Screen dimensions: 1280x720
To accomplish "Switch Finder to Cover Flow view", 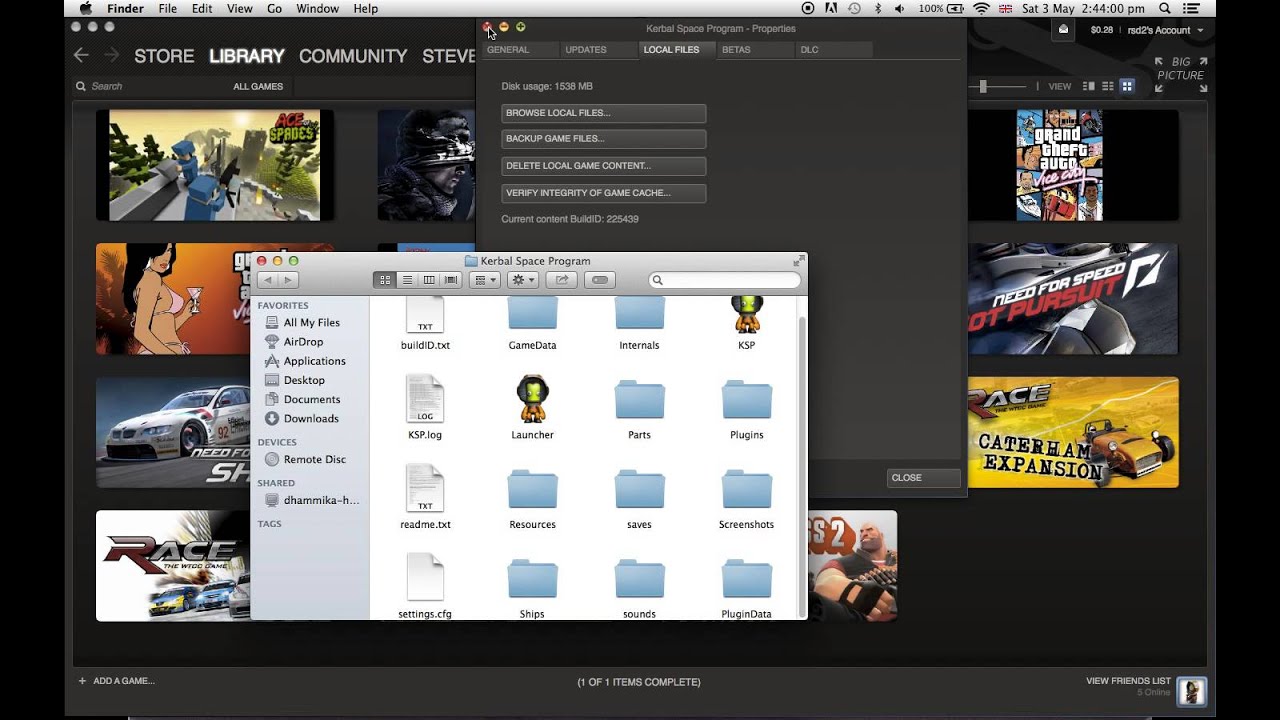I will [x=451, y=280].
